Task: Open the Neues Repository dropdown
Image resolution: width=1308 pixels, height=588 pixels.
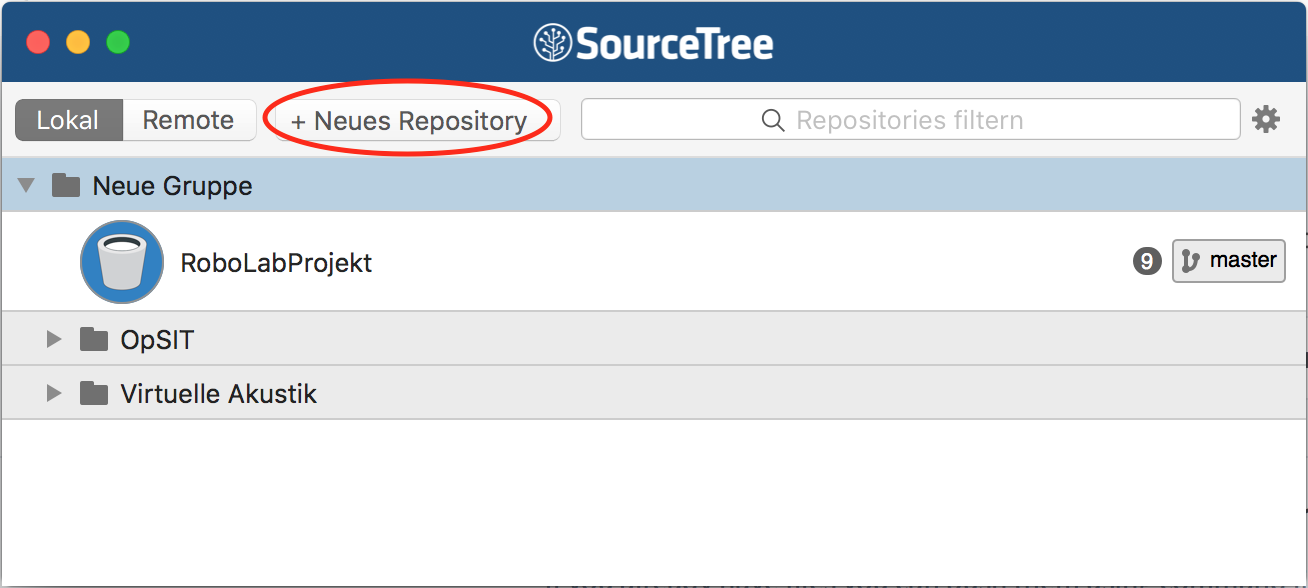Action: point(409,120)
